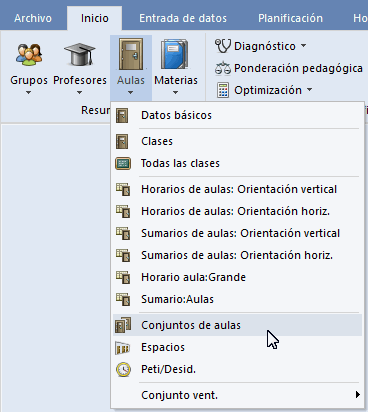Image resolution: width=368 pixels, height=412 pixels.
Task: Expand the Materias dropdown arrow
Action: click(x=175, y=93)
